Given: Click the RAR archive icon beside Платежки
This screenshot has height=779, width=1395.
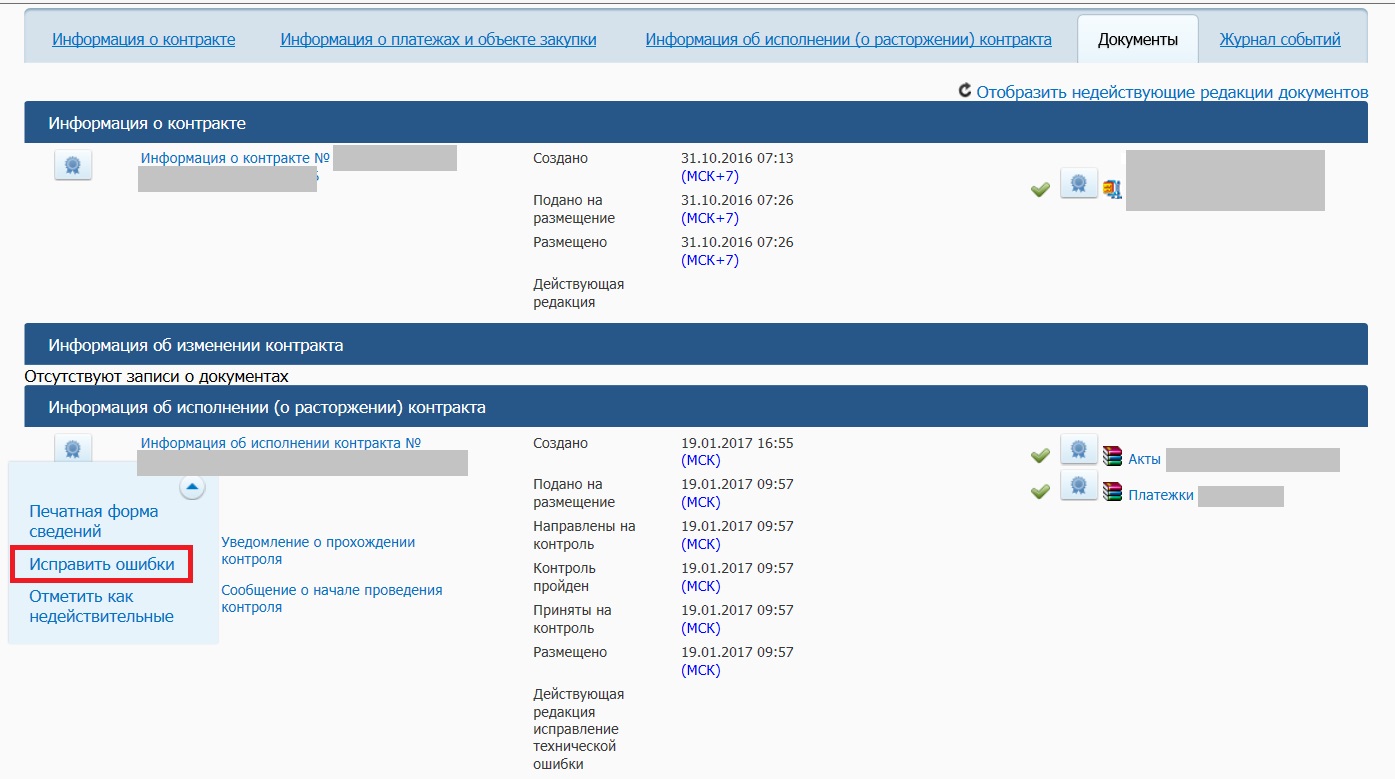Looking at the screenshot, I should click(x=1112, y=492).
